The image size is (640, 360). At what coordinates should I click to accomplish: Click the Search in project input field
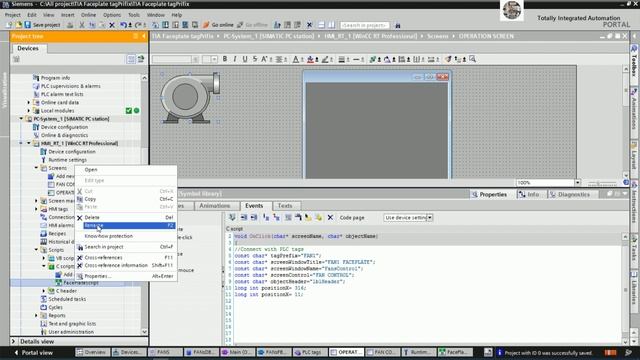click(x=364, y=25)
